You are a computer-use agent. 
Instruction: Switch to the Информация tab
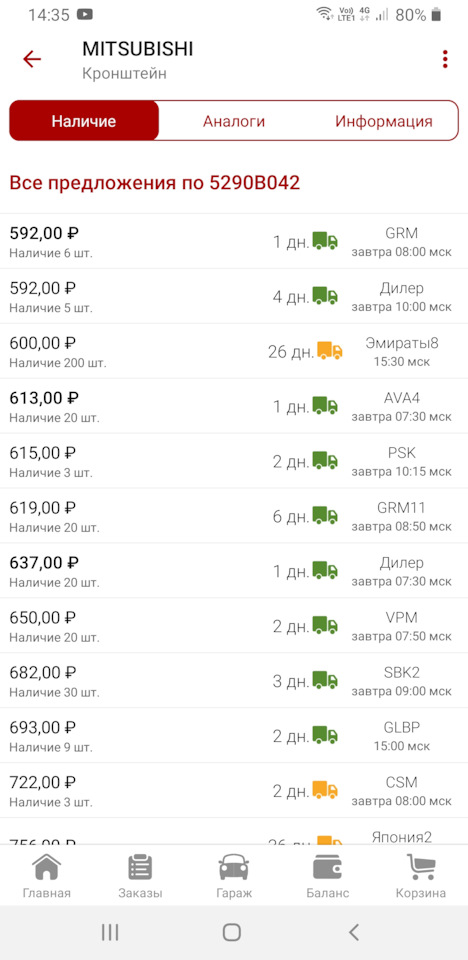coord(383,121)
